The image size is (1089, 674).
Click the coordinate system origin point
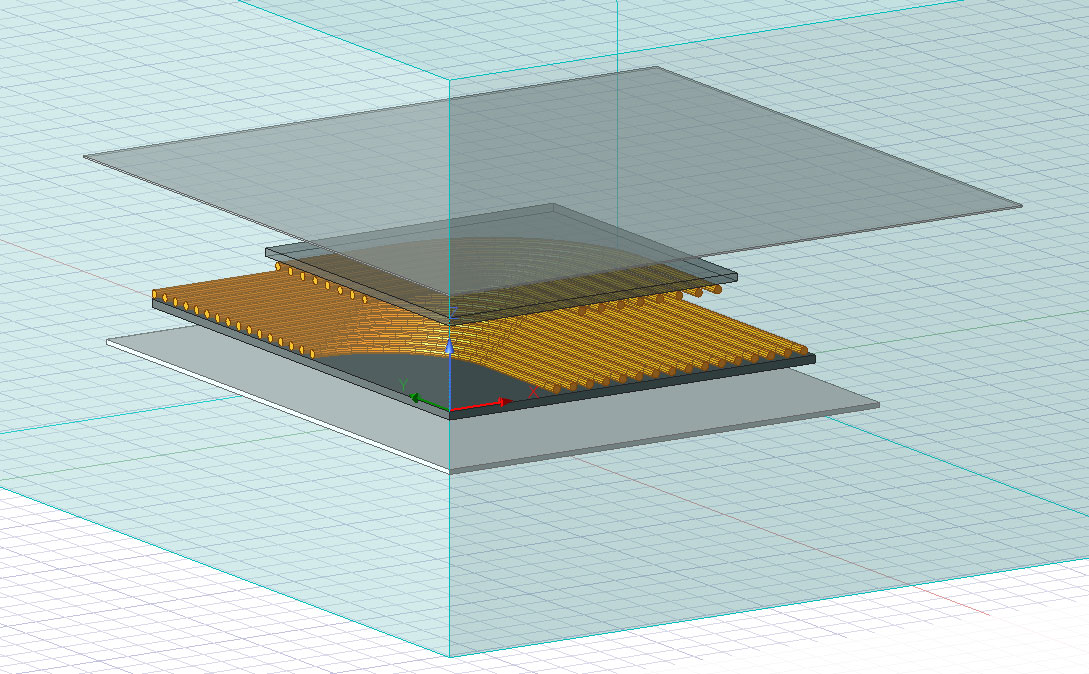[x=450, y=410]
